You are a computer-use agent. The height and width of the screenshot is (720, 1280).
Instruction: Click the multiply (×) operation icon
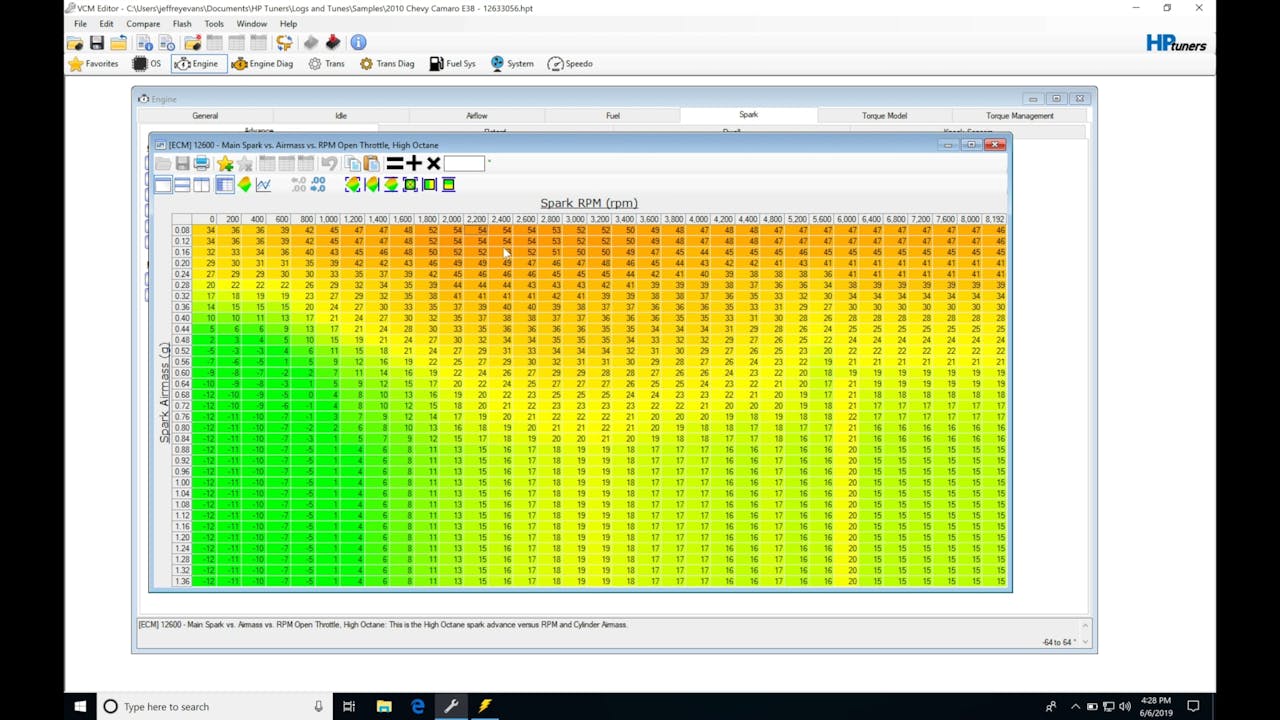click(433, 163)
